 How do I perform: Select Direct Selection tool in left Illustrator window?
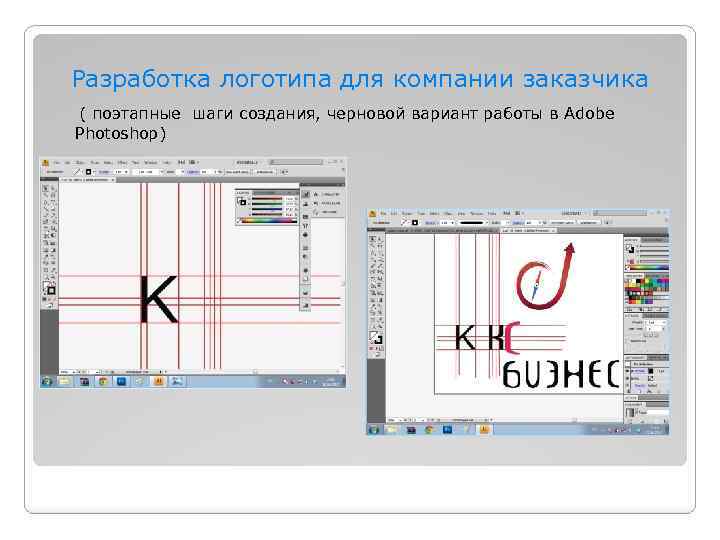52,188
